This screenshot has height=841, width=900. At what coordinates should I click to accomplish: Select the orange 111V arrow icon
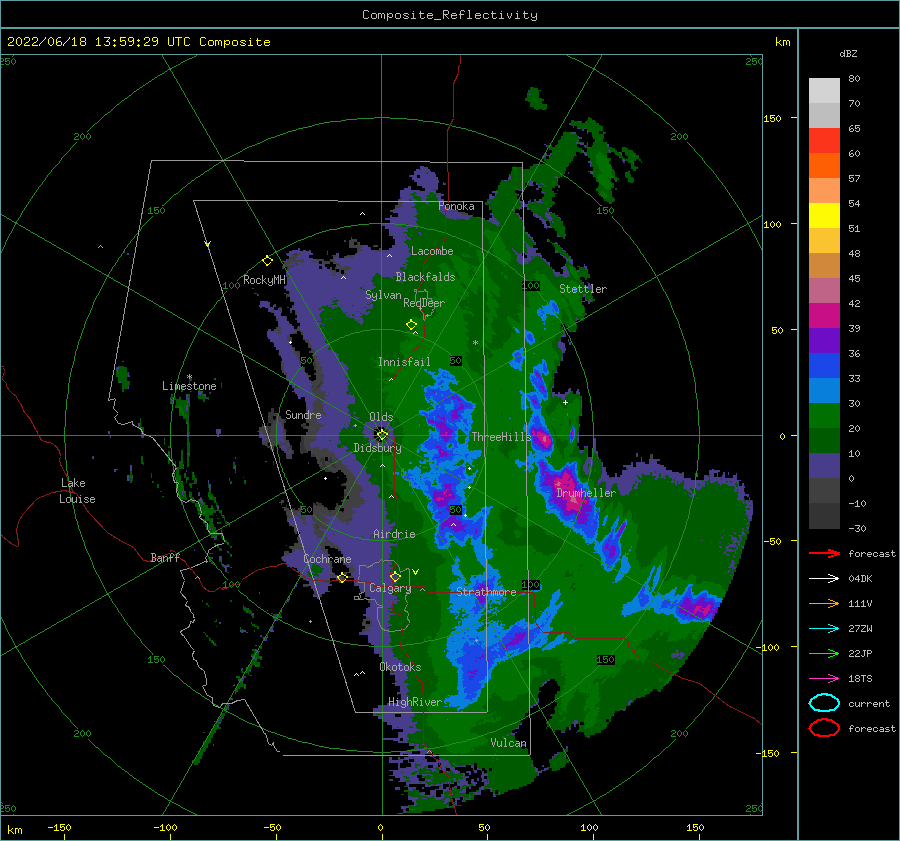(x=824, y=603)
